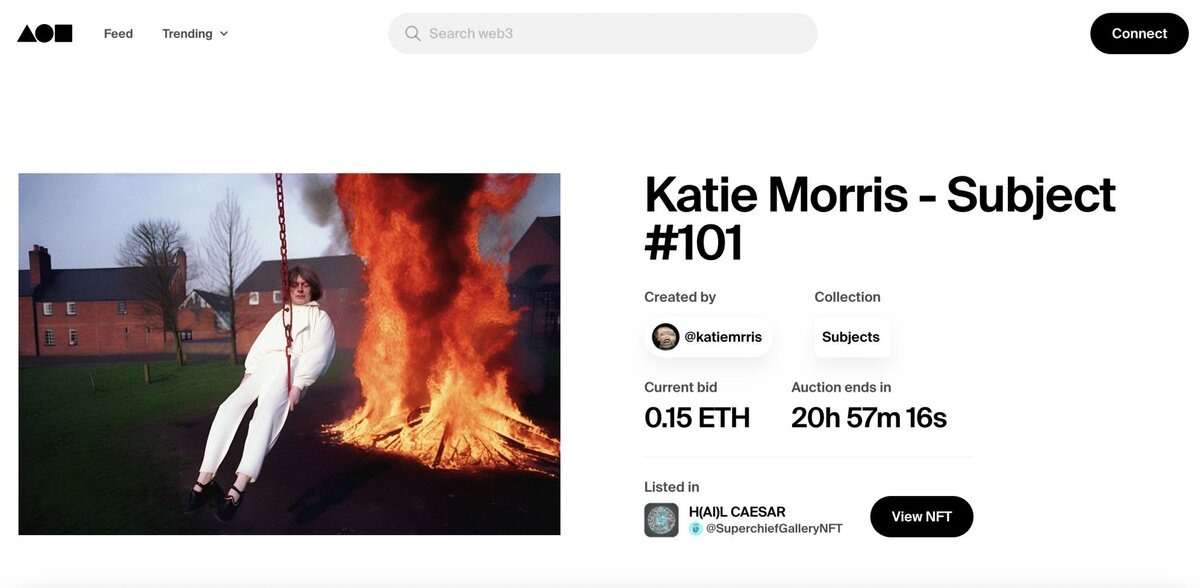Click the small SuperchiefGalleryNFT avatar icon

(x=696, y=528)
